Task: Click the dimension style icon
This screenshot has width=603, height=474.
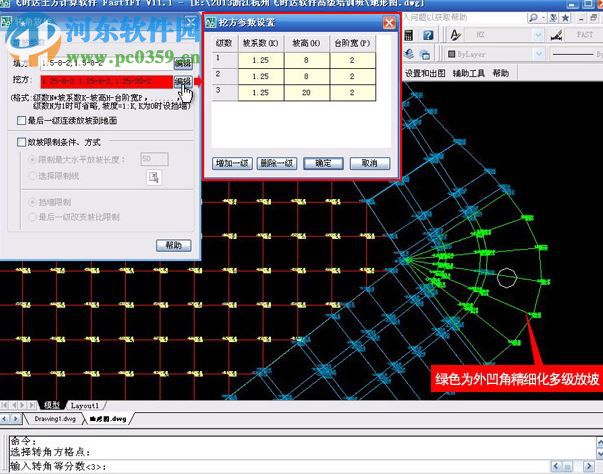Action: coord(559,35)
